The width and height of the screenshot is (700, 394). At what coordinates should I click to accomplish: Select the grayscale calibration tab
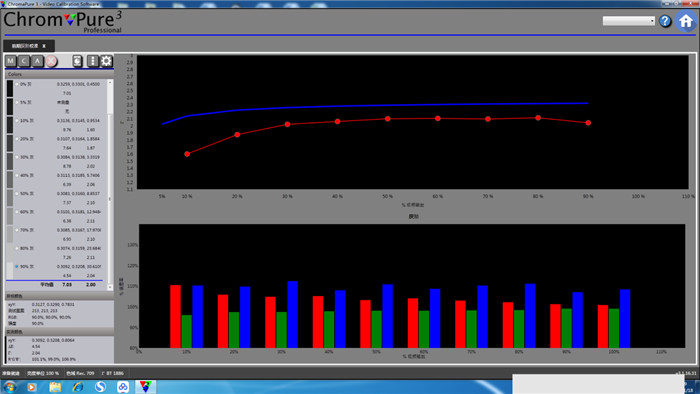pyautogui.click(x=25, y=46)
